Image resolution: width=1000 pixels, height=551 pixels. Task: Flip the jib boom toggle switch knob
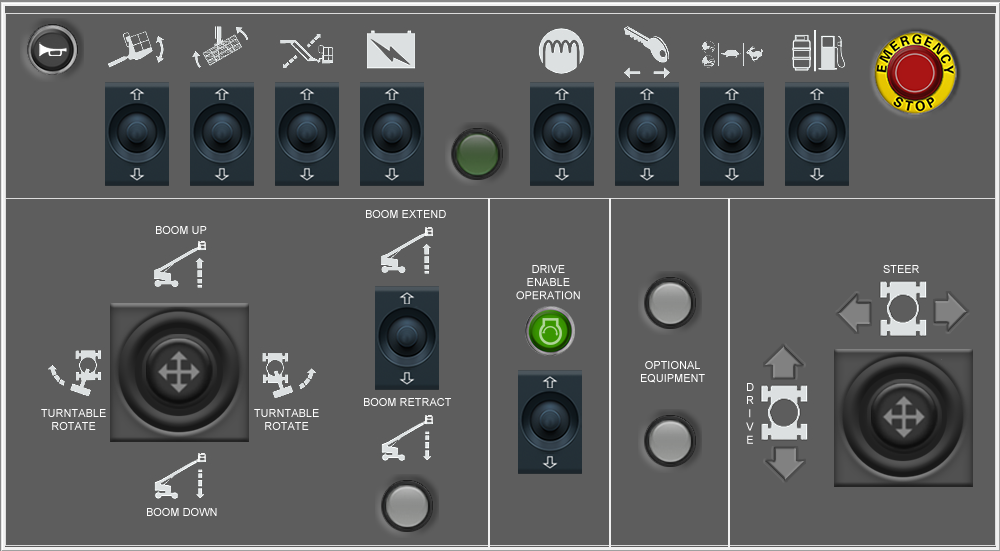point(307,133)
